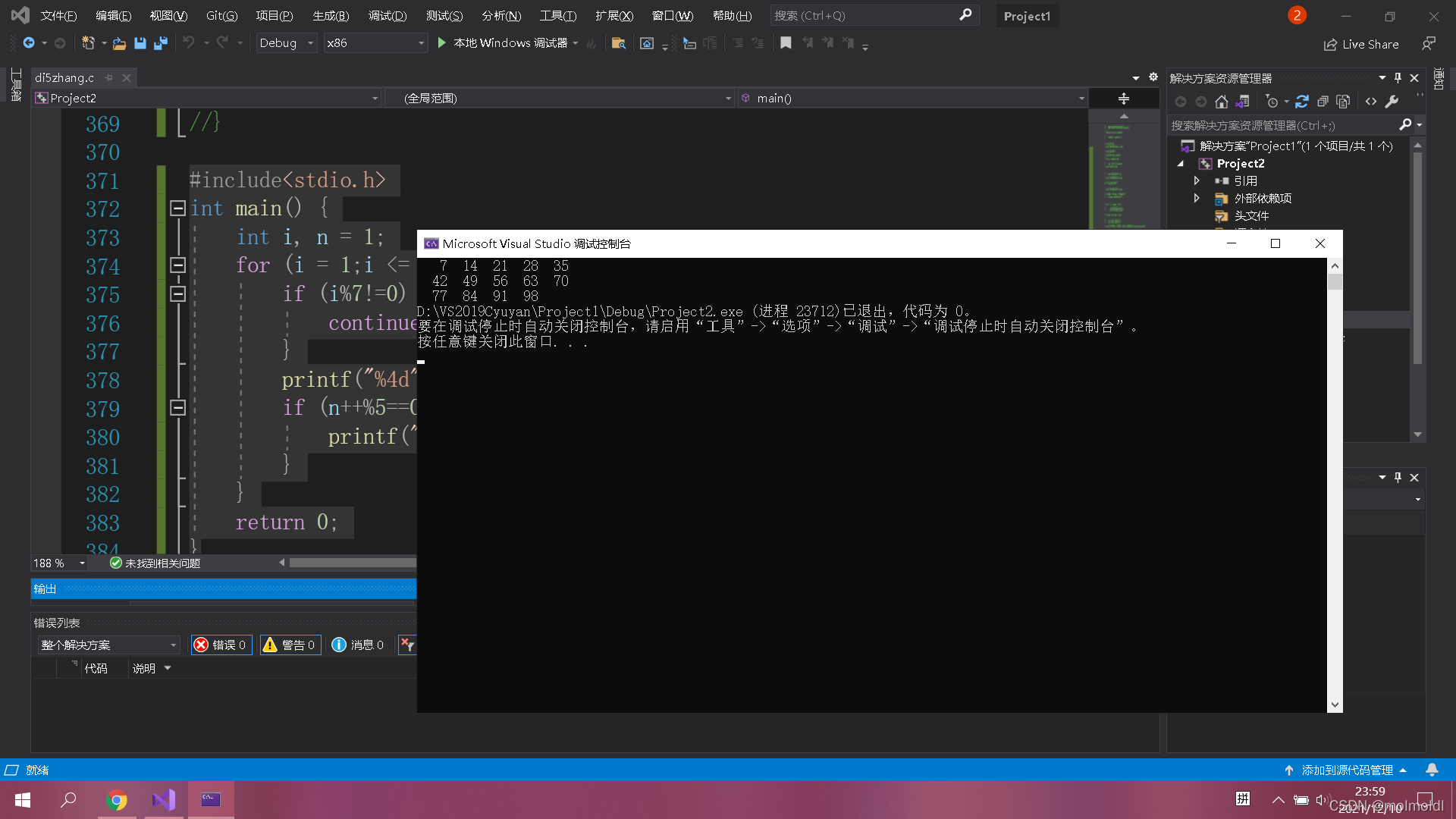
Task: Toggle 整个解决方案 scope option
Action: [104, 645]
